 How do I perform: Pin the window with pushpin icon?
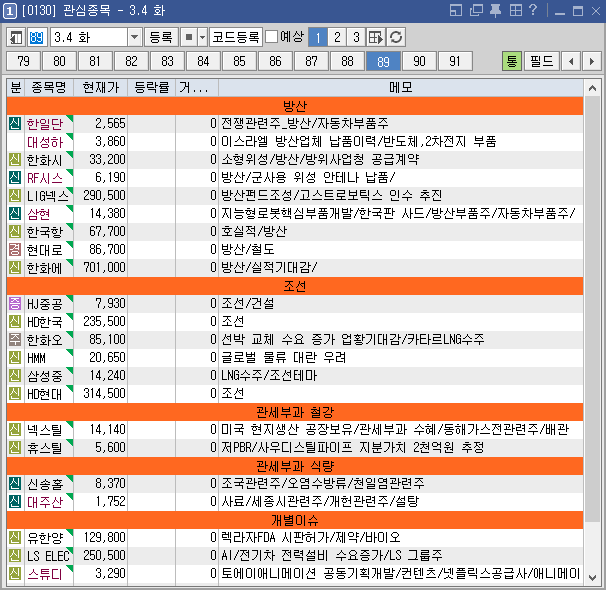click(x=495, y=10)
